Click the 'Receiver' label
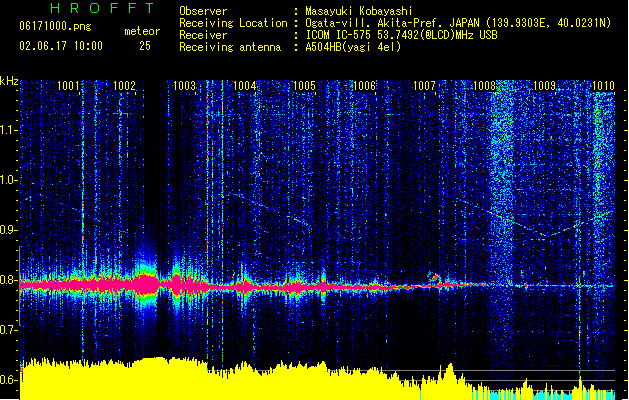Screen dimensions: 629x400 (203, 35)
